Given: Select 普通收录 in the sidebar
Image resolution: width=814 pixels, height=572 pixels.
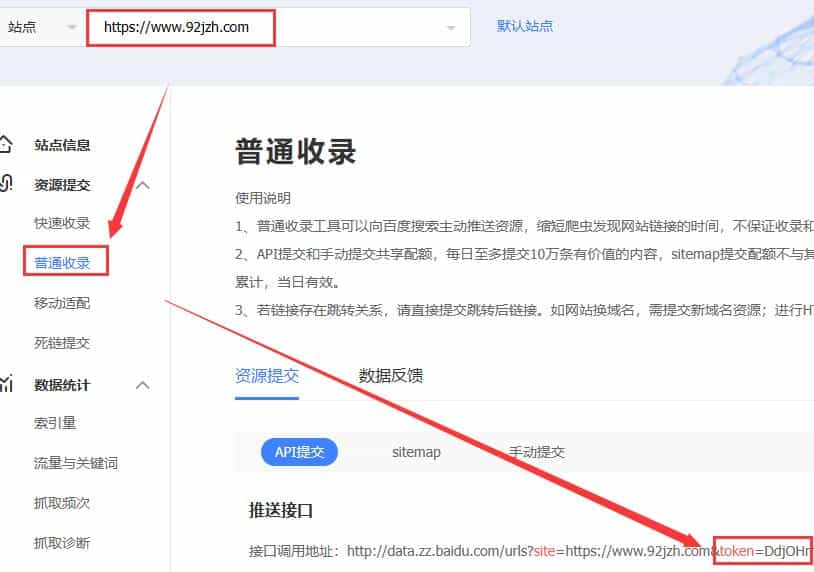Looking at the screenshot, I should click(62, 263).
